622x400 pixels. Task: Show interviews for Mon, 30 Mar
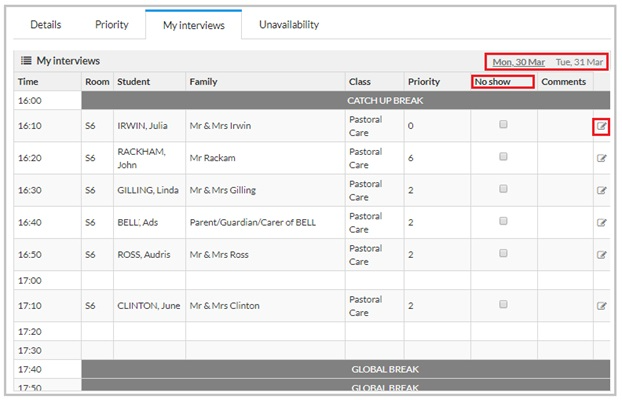coord(518,62)
